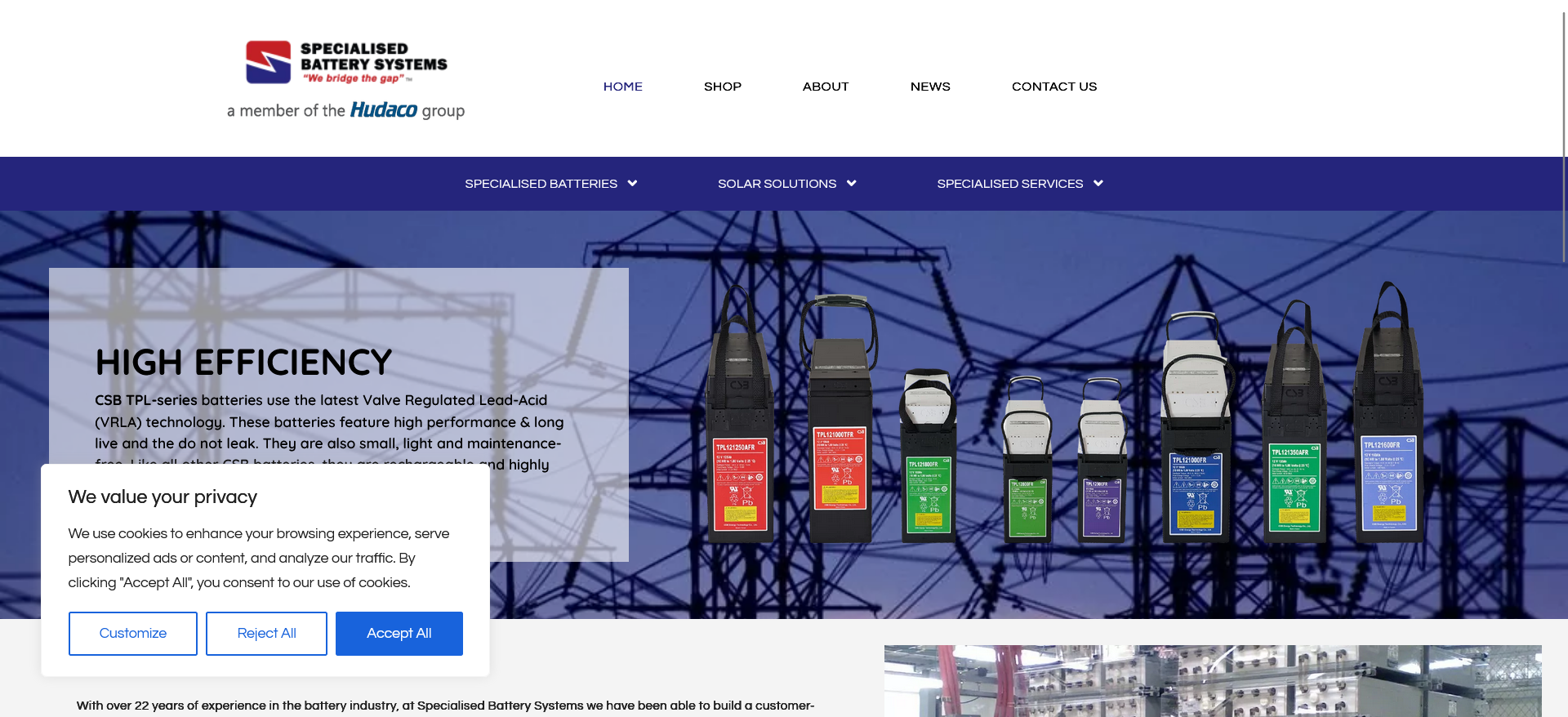Reject All cookies in privacy banner

266,634
